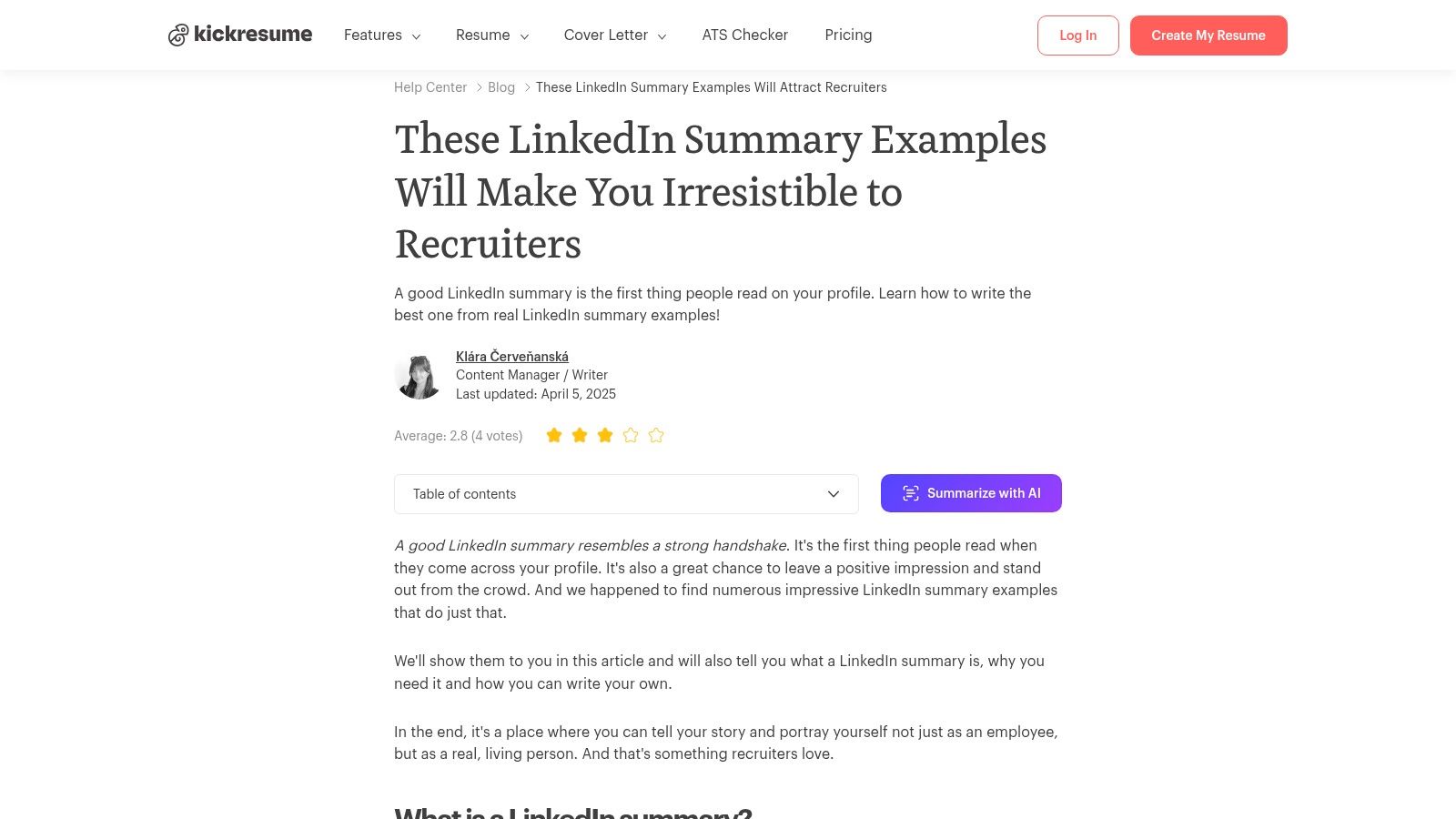The height and width of the screenshot is (819, 1456).
Task: Give a two-star rating
Action: coord(579,435)
